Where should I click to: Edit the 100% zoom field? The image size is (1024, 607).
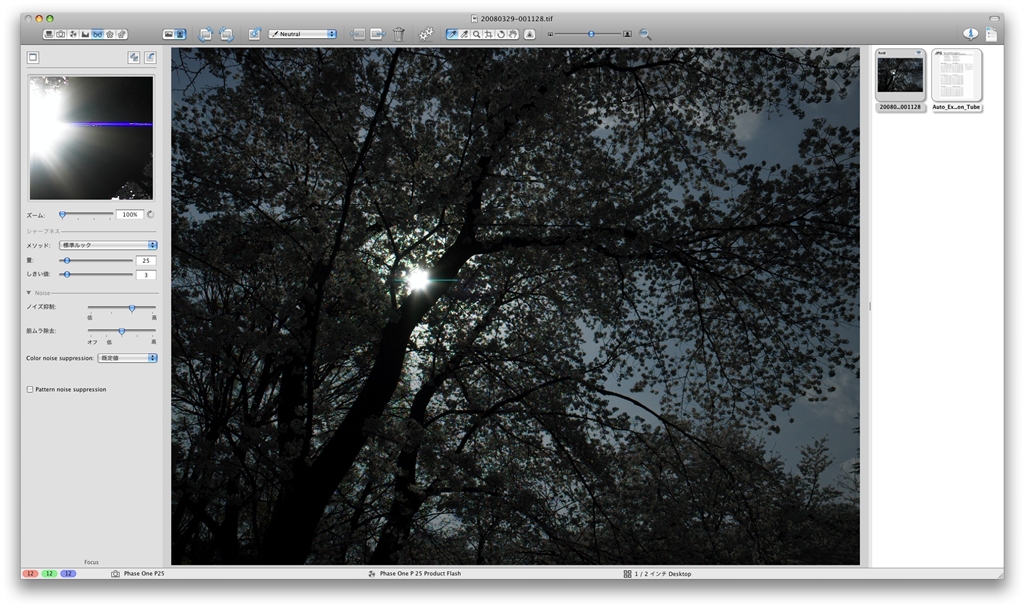130,214
